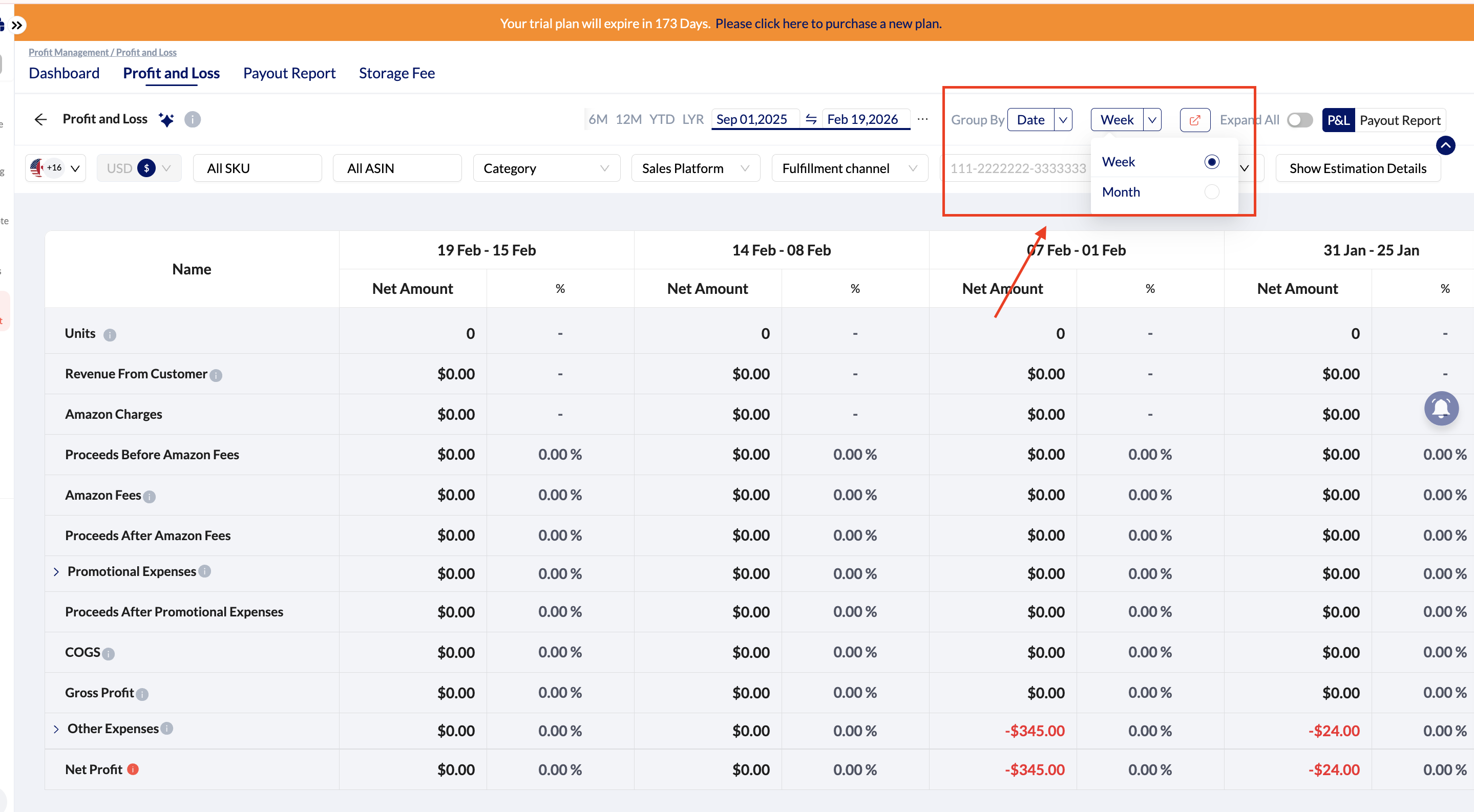Open the three-dots date range menu

[922, 119]
